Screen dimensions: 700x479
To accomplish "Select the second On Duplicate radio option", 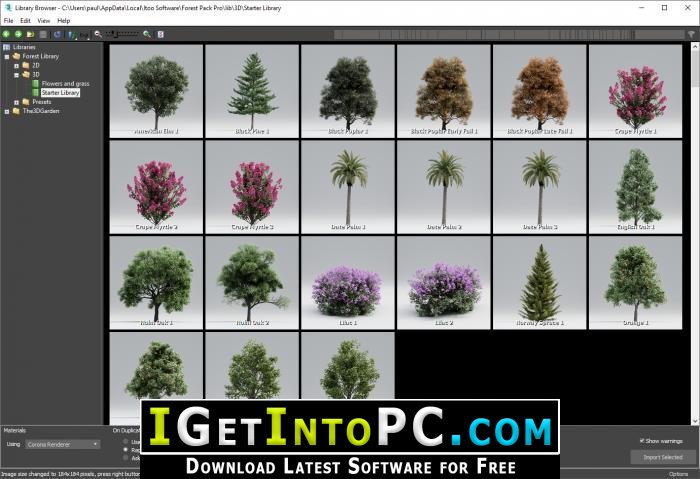I will (125, 450).
